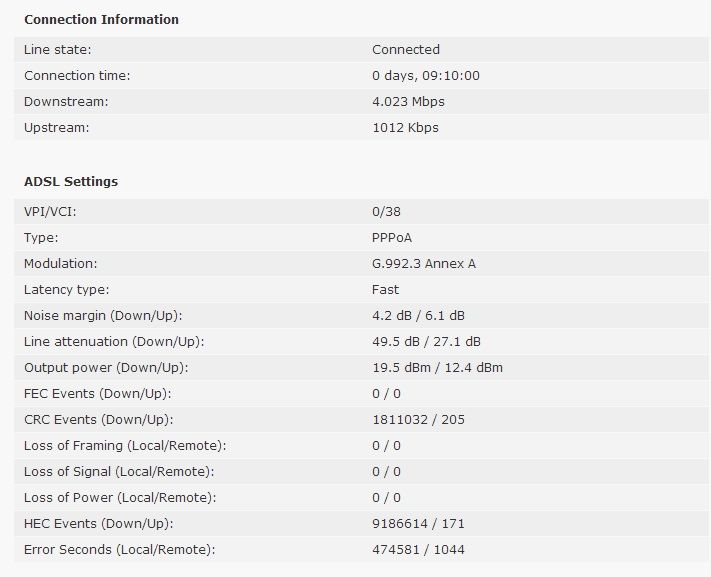
Task: Select the Line state Connected value
Action: point(406,49)
